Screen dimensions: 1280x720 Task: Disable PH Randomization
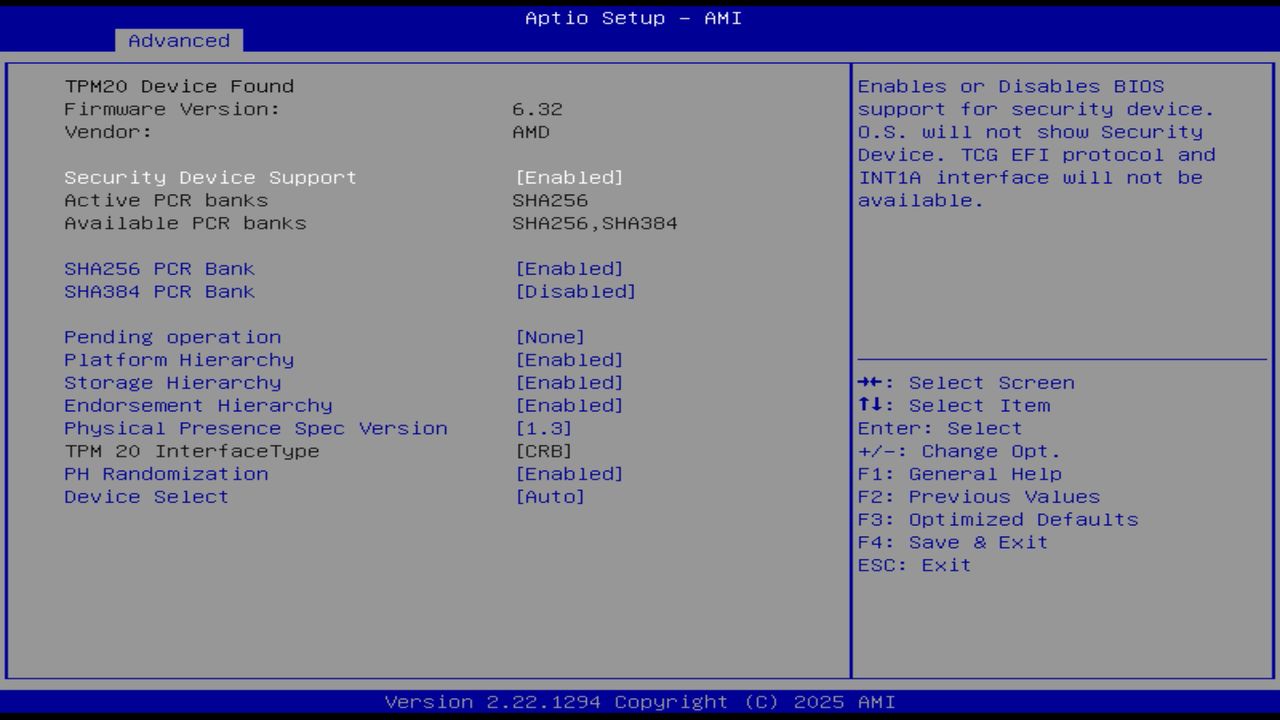coord(166,474)
